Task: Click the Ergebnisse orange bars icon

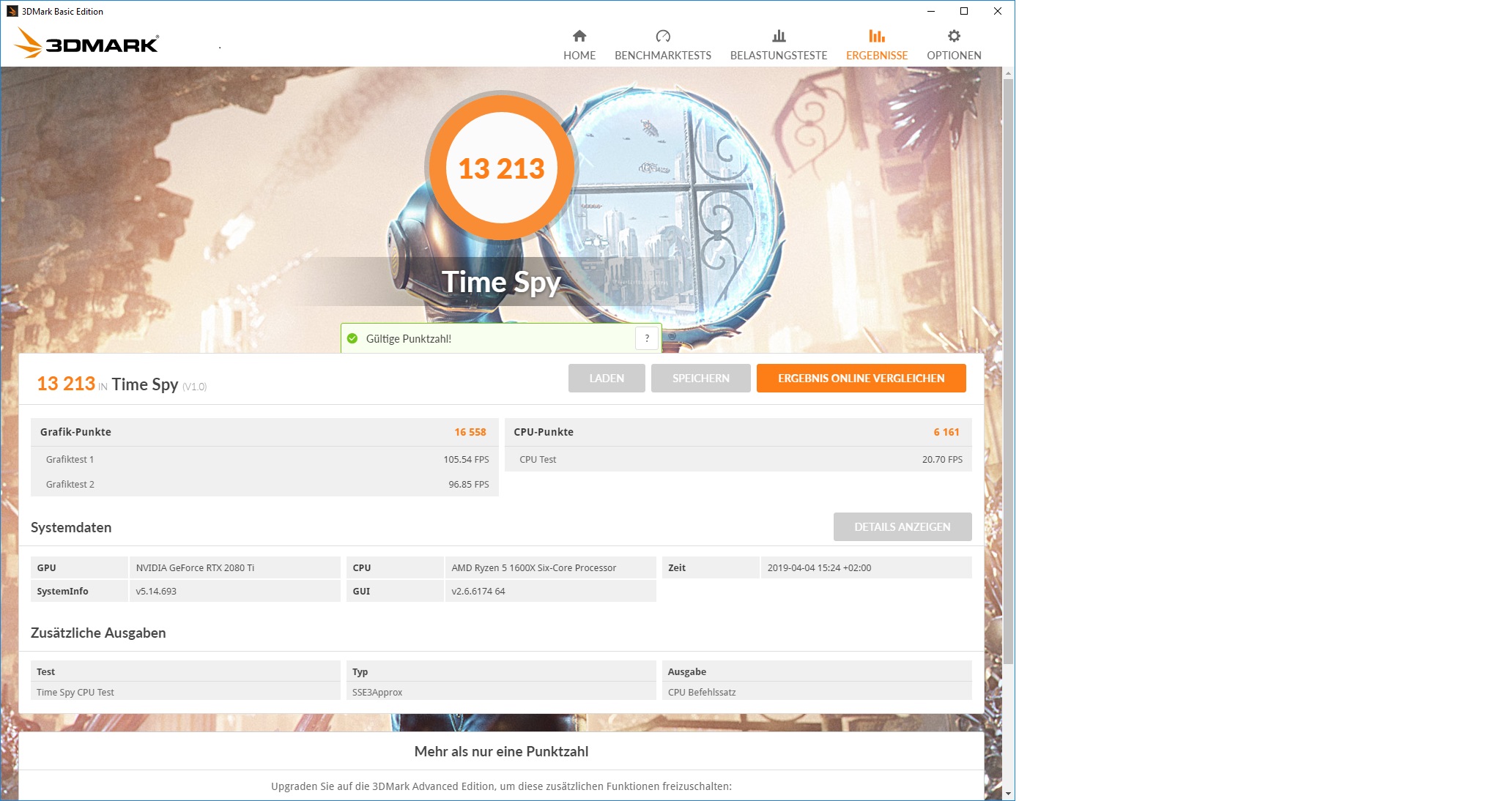Action: pyautogui.click(x=877, y=36)
